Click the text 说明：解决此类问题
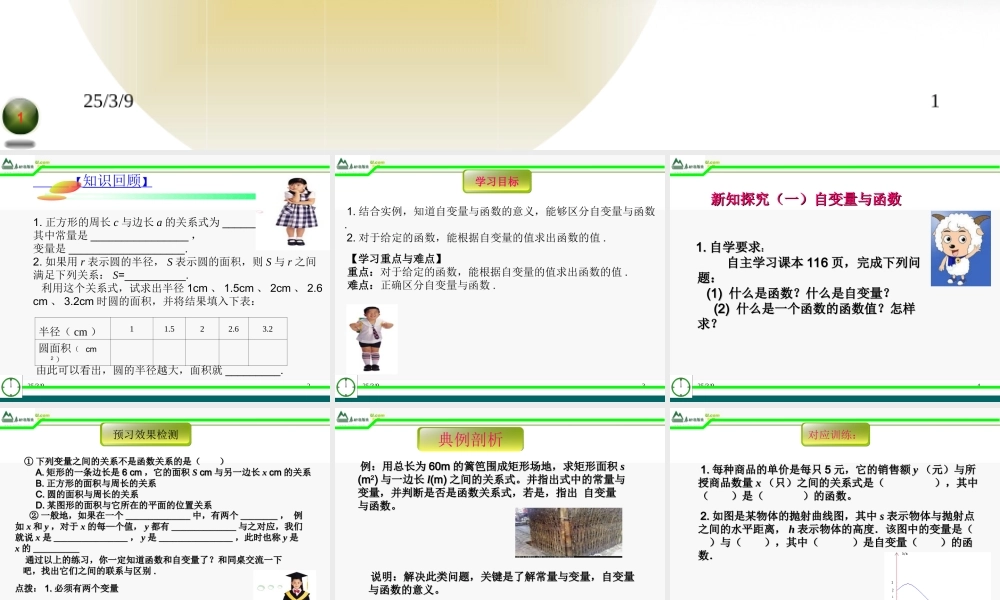Viewport: 1000px width, 600px height. point(501,583)
